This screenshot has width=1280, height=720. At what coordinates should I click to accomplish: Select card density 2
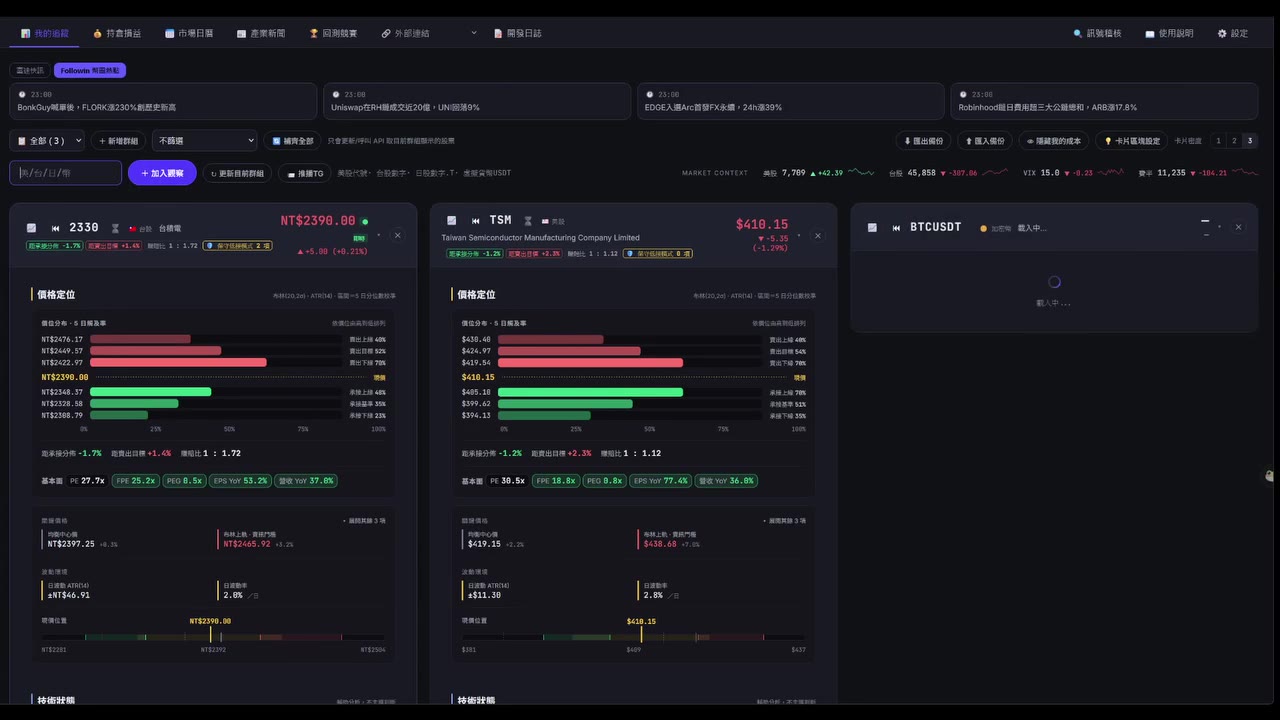click(1234, 141)
